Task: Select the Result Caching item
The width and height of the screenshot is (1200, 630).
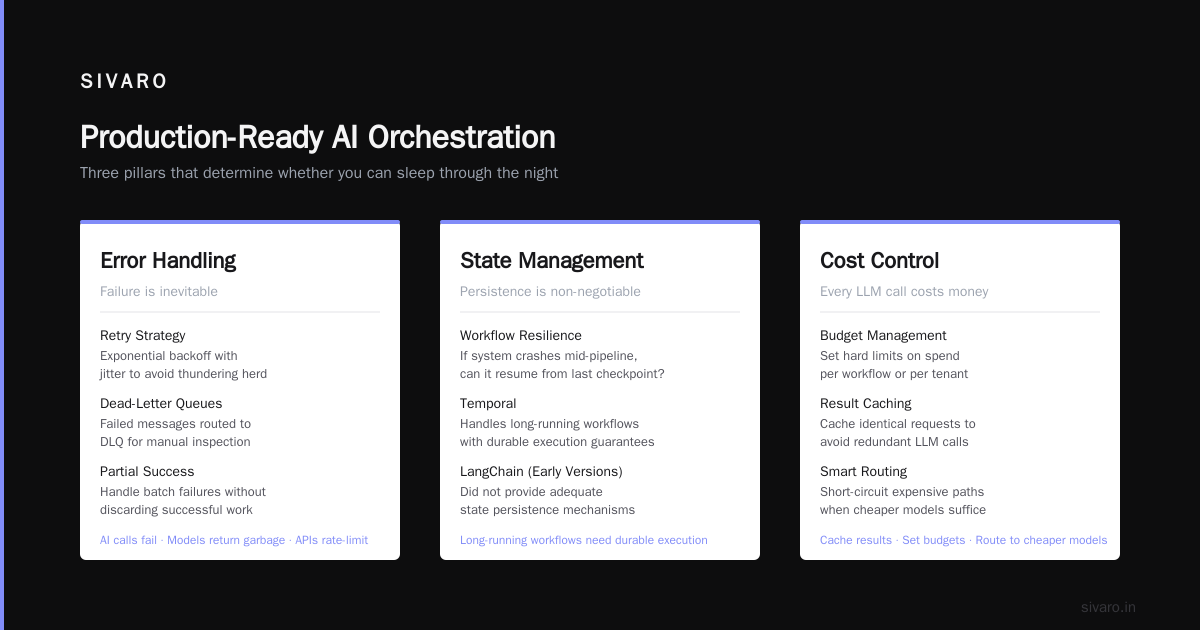Action: (x=866, y=404)
